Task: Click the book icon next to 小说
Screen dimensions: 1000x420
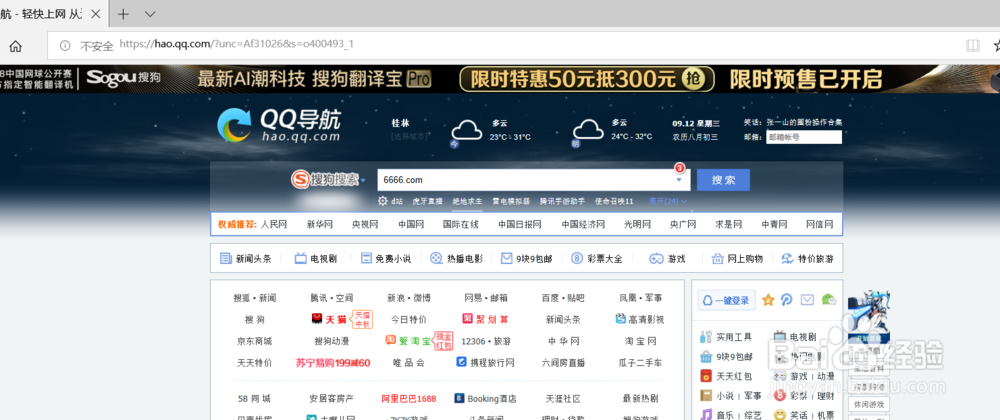Action: click(706, 395)
